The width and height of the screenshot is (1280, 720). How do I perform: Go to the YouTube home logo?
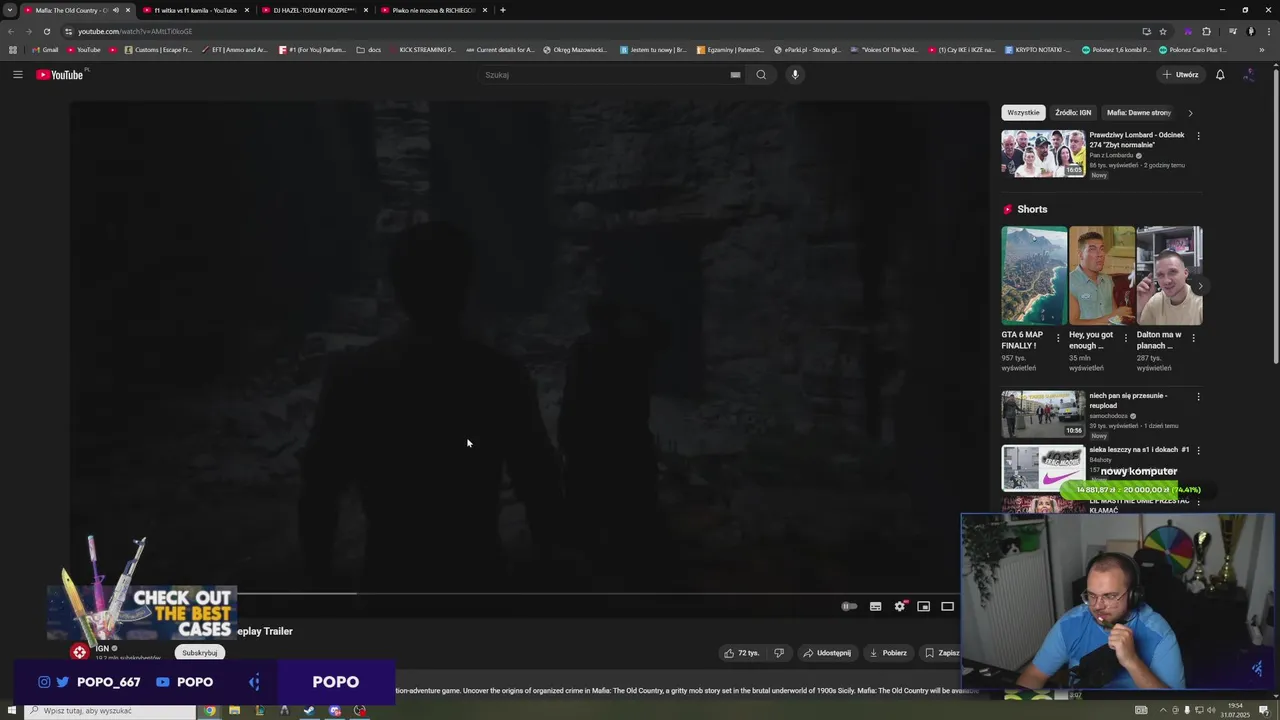[x=62, y=75]
